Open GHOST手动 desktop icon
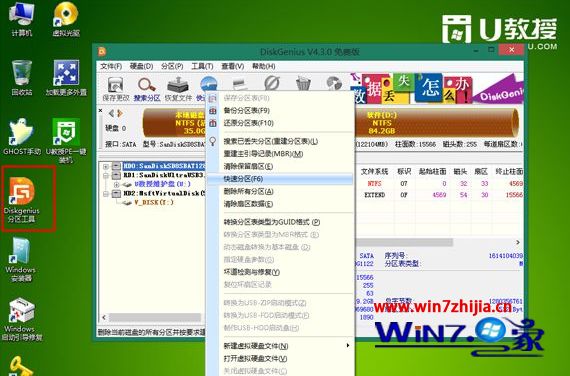Image resolution: width=570 pixels, height=376 pixels. point(21,137)
